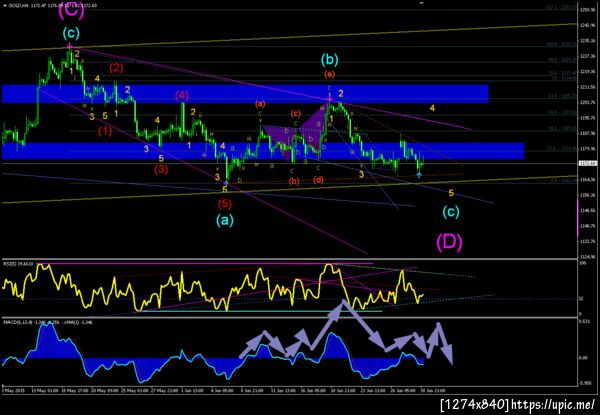Click the 11 Jun 13:00 time axis label

(x=283, y=391)
